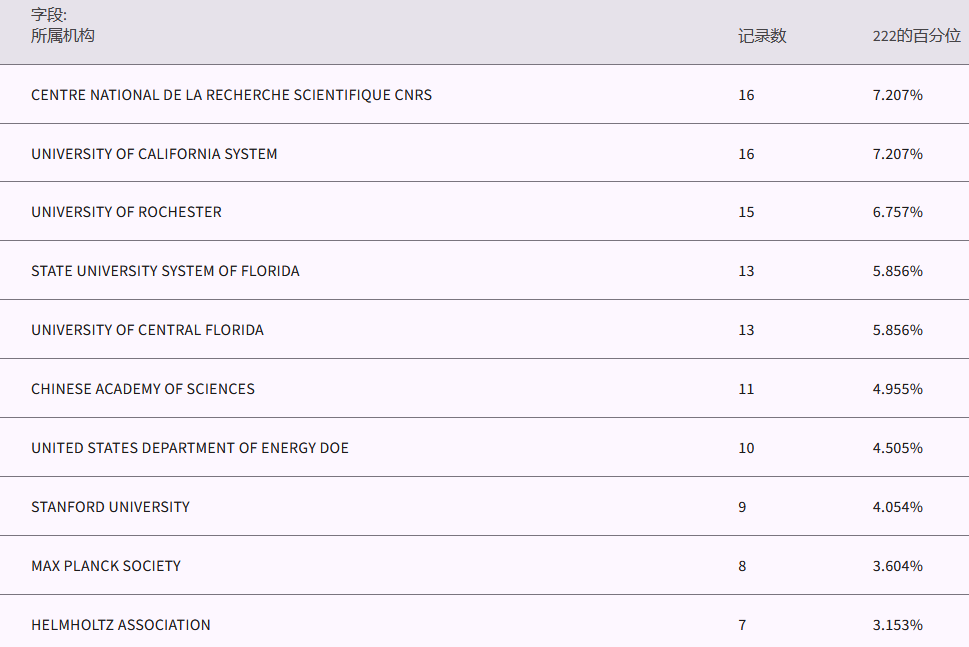Click the 4.505% percentage value
The height and width of the screenshot is (647, 969).
[x=897, y=448]
